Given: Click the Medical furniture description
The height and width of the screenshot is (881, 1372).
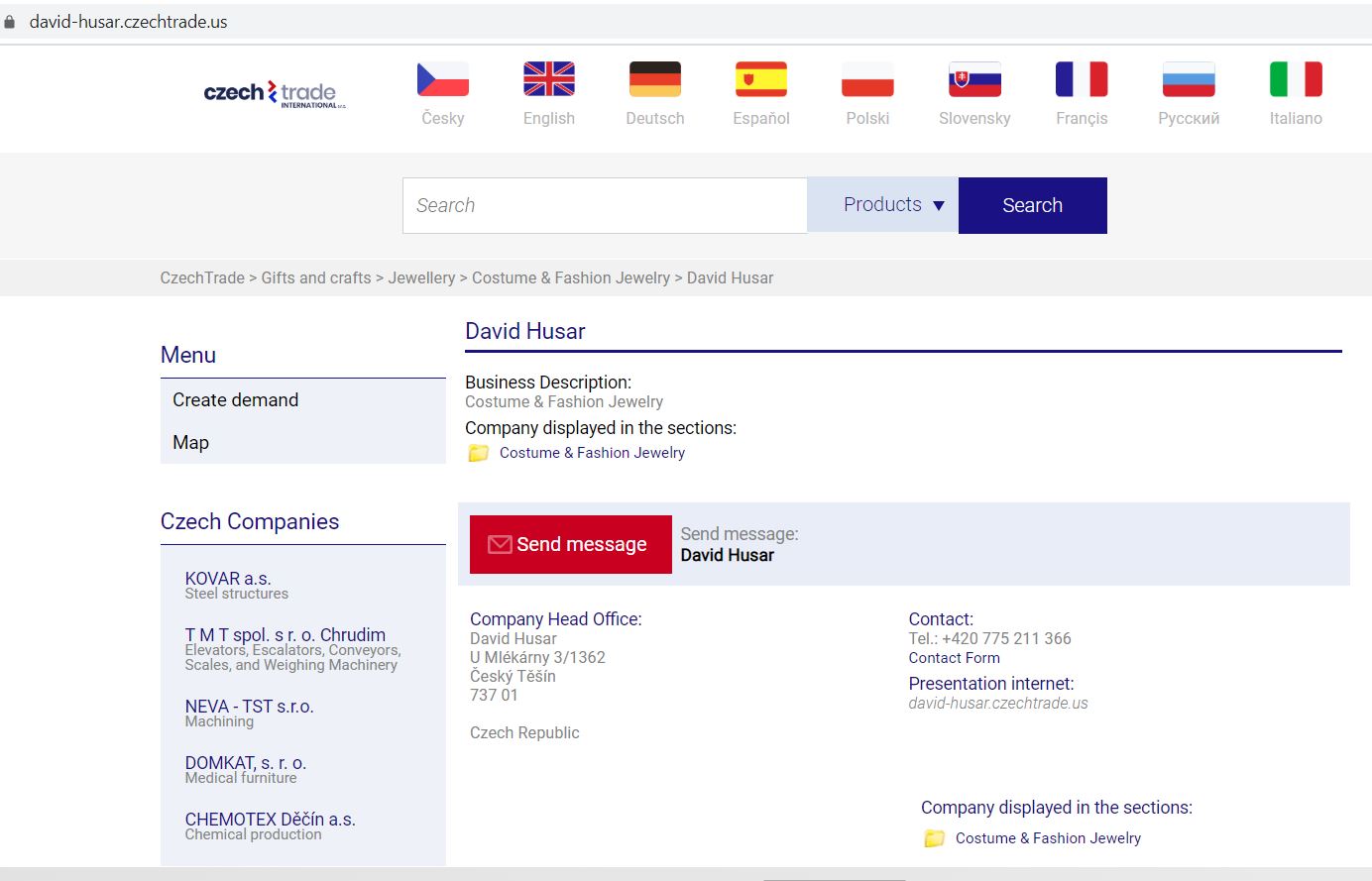Looking at the screenshot, I should click(241, 778).
